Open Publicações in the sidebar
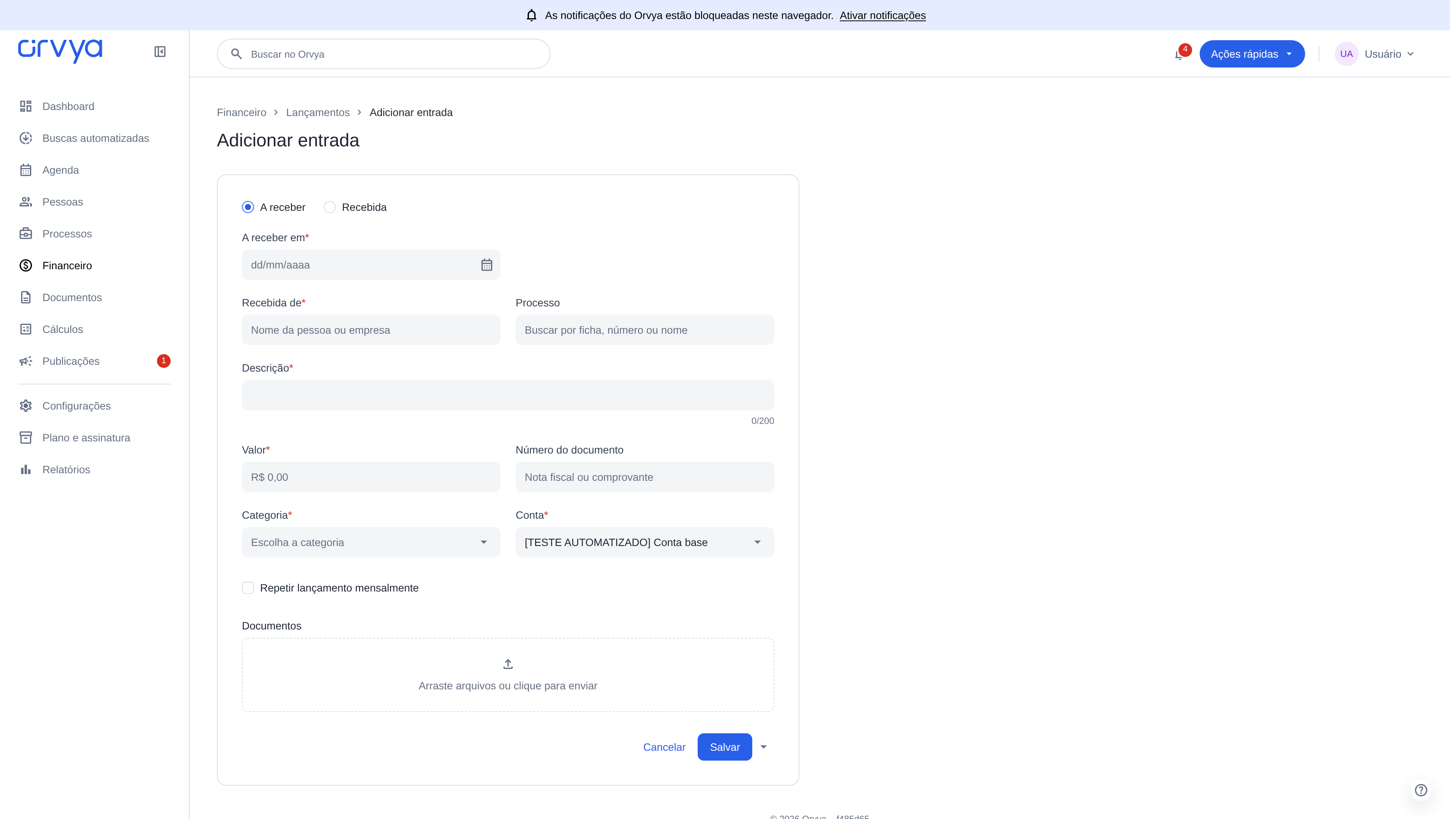 tap(94, 361)
